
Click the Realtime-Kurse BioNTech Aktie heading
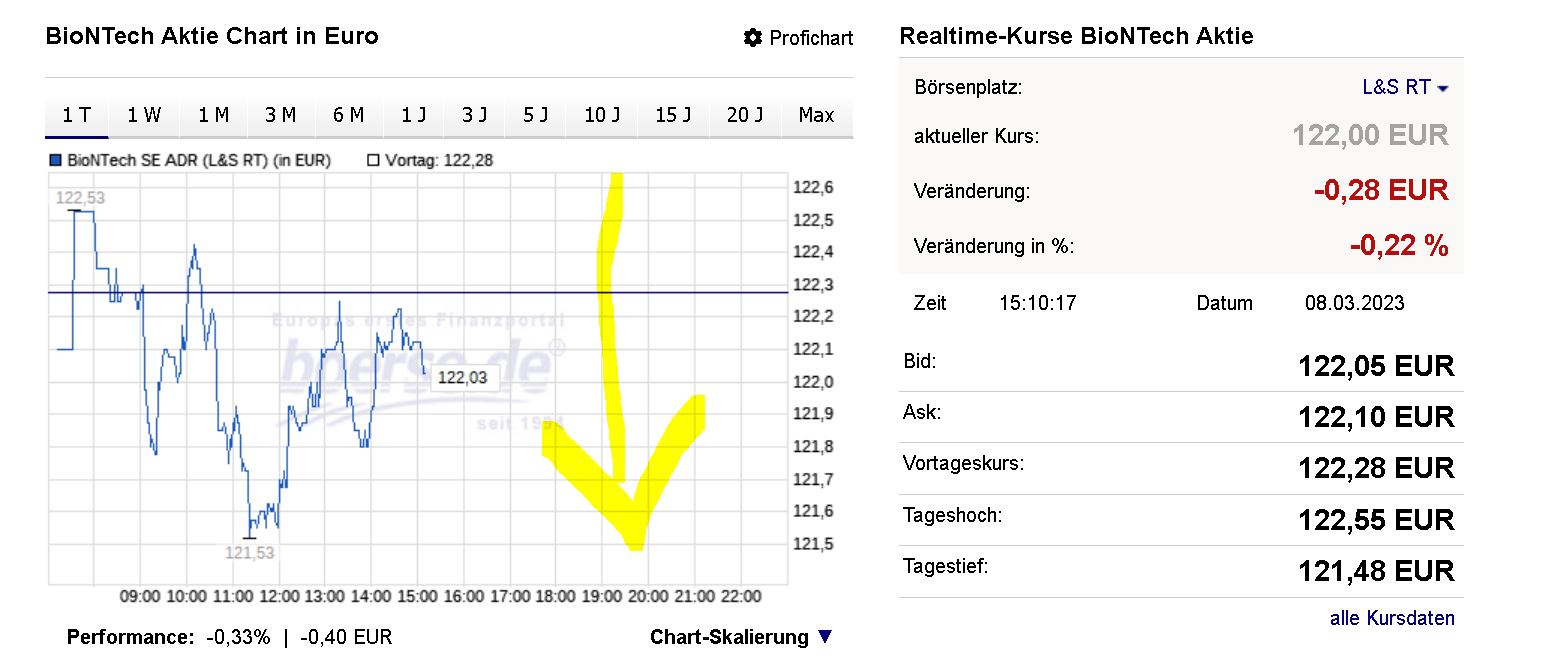tap(1076, 36)
